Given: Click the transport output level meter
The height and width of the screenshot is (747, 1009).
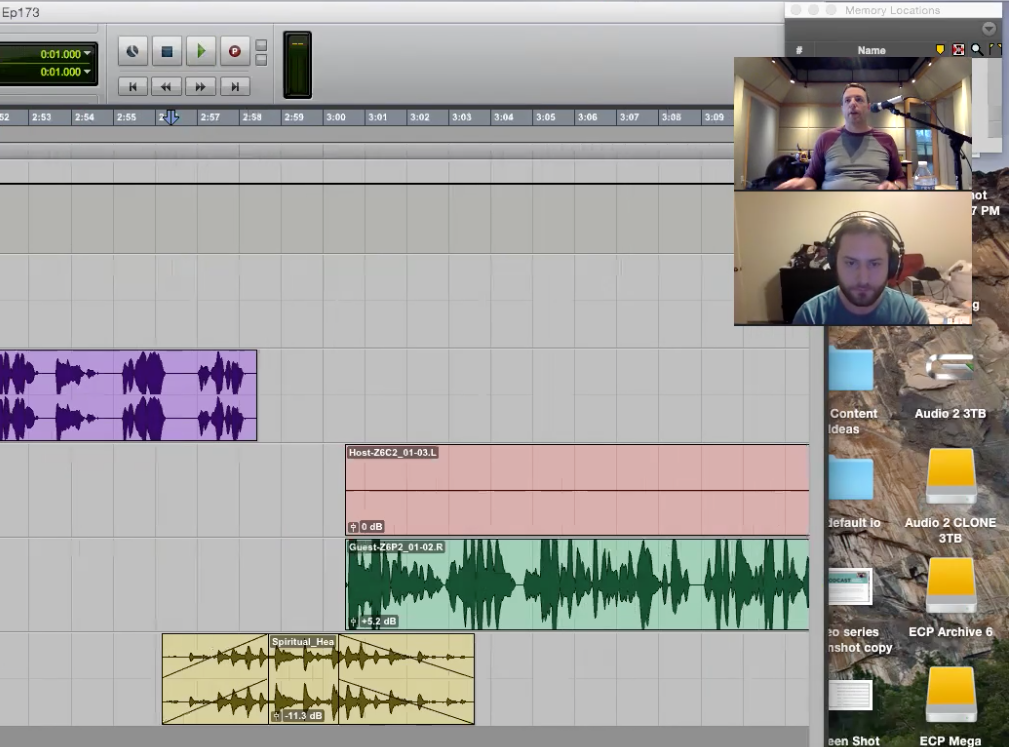Looking at the screenshot, I should pos(297,65).
